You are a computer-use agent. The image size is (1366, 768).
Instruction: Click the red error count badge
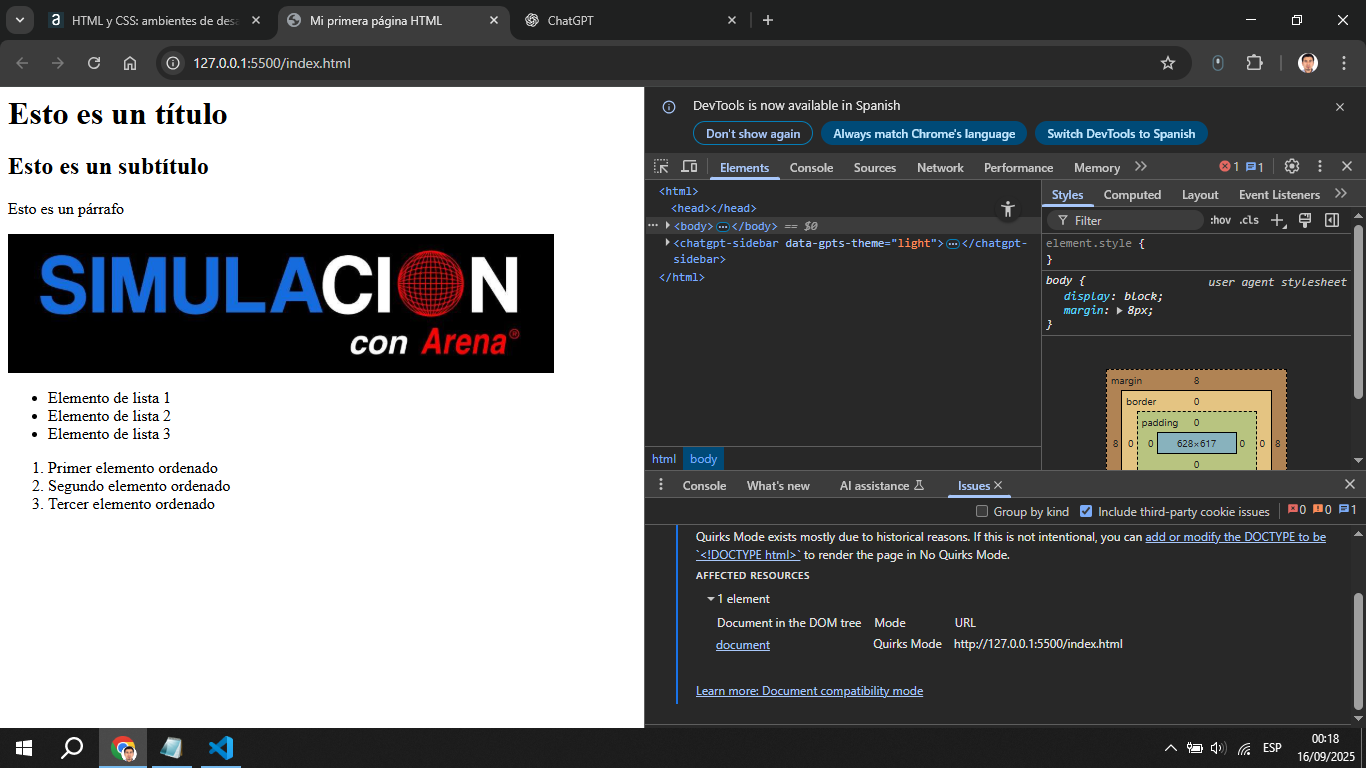1229,167
